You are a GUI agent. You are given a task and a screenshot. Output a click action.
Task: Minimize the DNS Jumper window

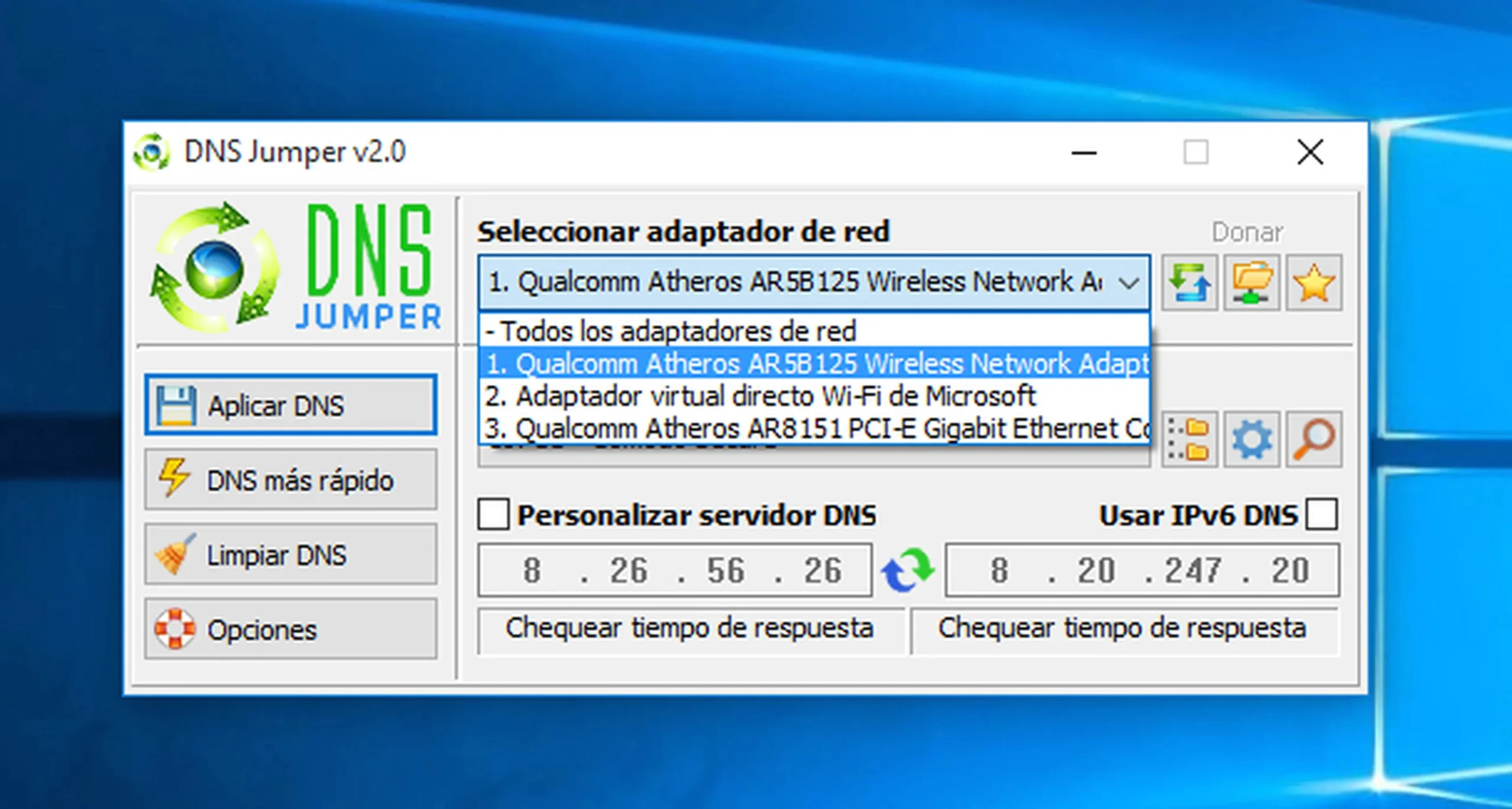coord(1084,152)
